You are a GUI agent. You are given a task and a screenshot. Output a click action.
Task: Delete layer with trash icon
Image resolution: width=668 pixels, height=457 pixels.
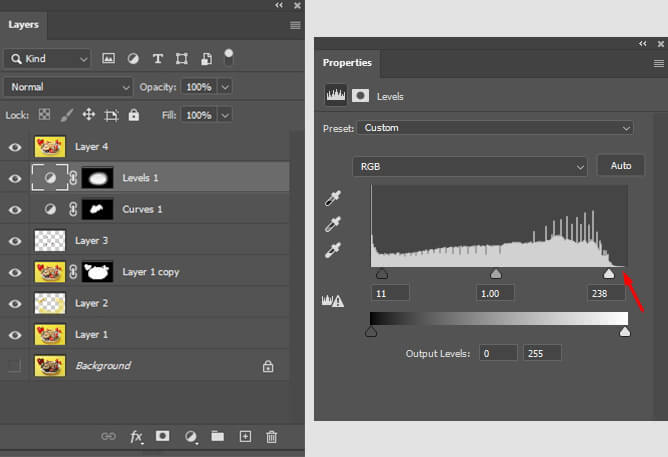point(271,437)
